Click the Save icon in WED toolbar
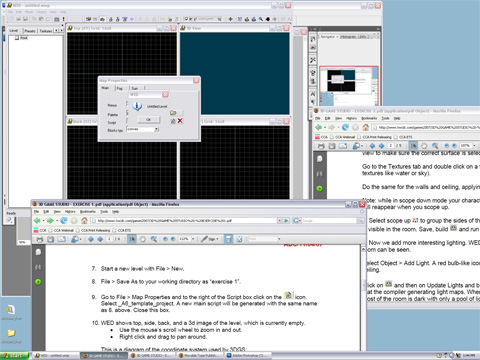The image size is (480, 360). (x=25, y=19)
